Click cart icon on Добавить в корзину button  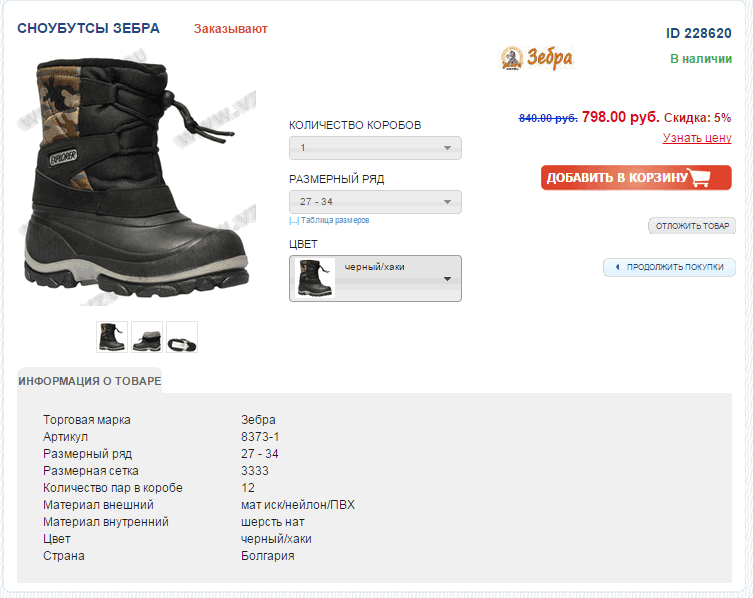click(x=699, y=177)
